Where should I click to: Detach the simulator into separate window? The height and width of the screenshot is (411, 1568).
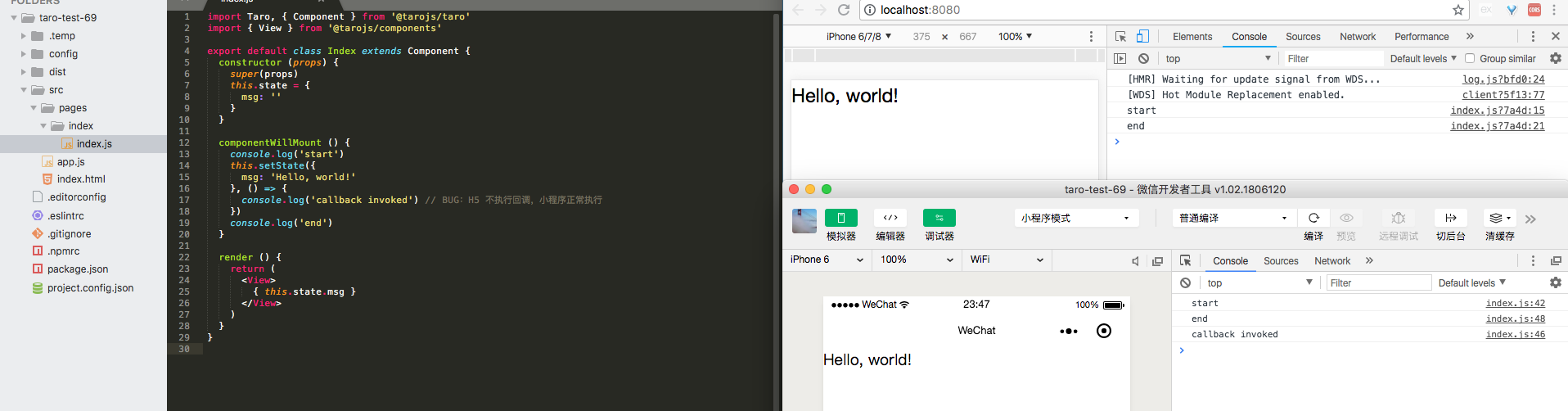click(1157, 260)
